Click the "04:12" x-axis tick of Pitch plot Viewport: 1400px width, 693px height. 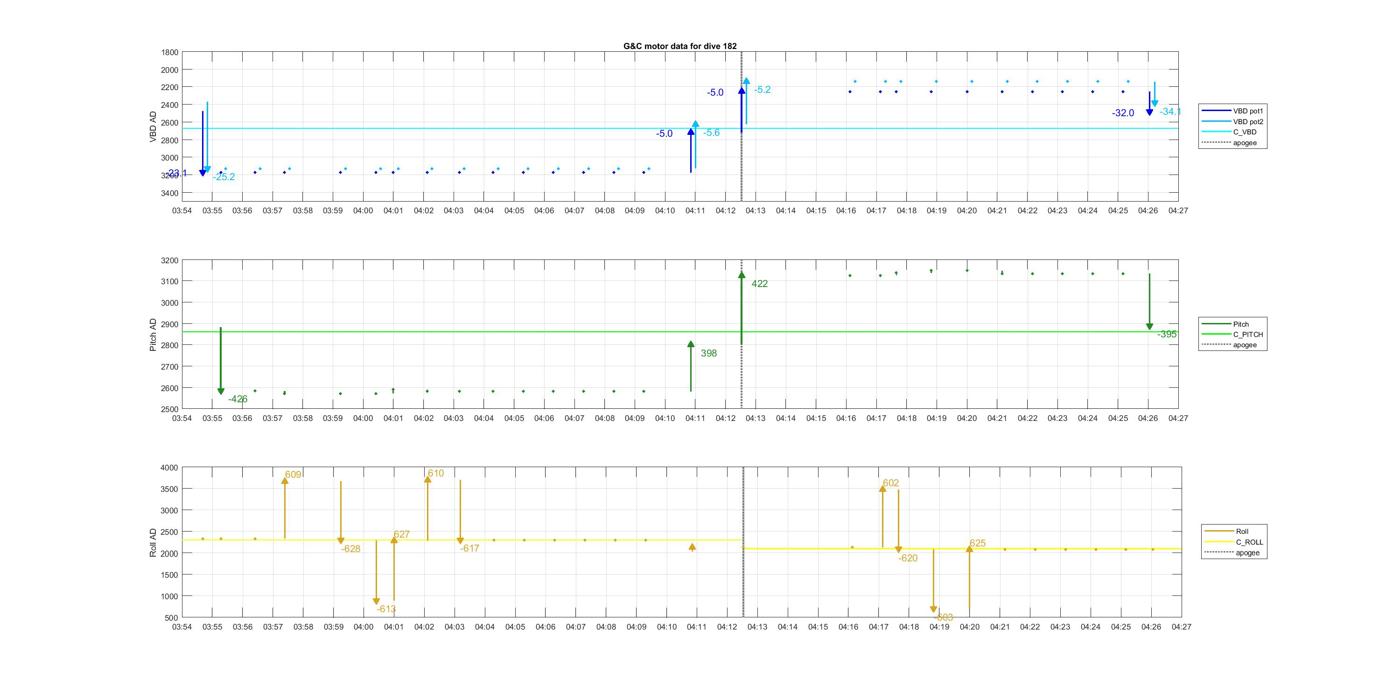point(726,418)
